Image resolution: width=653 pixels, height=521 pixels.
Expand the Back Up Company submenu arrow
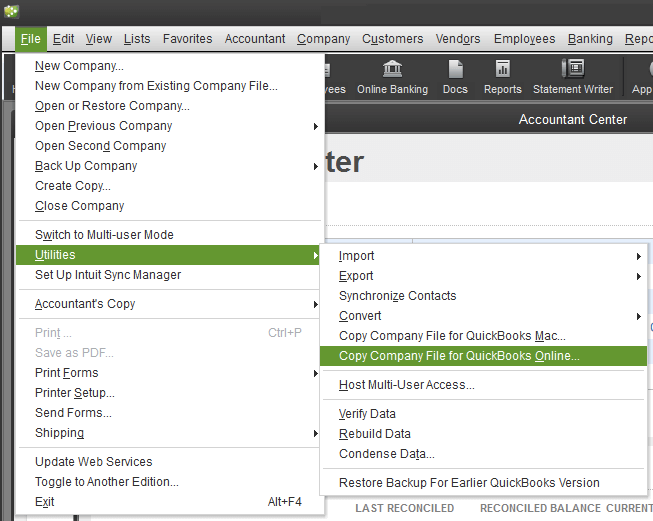pyautogui.click(x=316, y=167)
